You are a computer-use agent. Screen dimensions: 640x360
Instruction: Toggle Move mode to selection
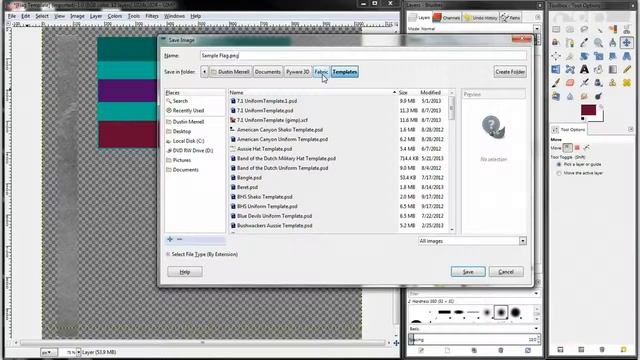click(577, 148)
